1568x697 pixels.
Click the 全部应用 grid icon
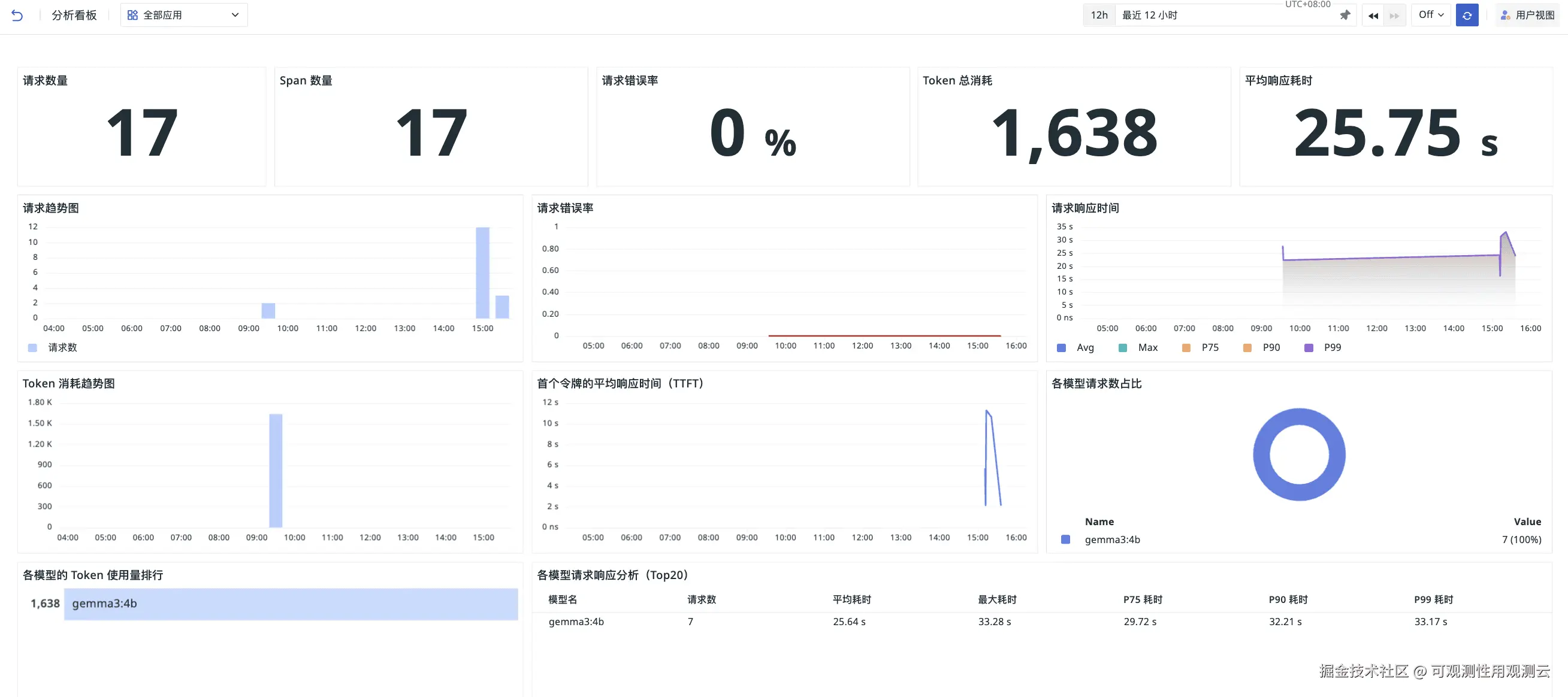[132, 15]
